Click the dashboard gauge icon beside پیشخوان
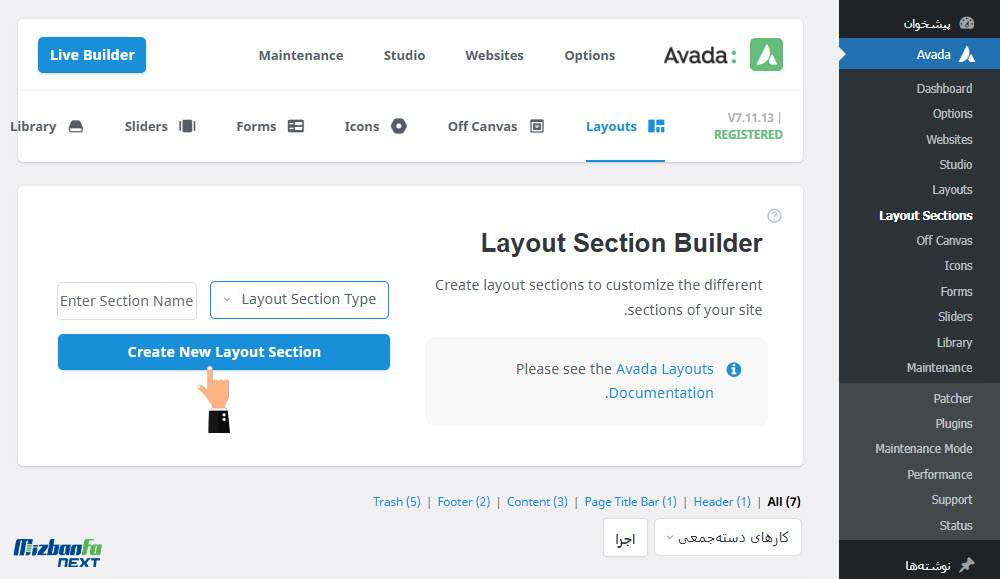Viewport: 1000px width, 579px height. click(x=967, y=23)
